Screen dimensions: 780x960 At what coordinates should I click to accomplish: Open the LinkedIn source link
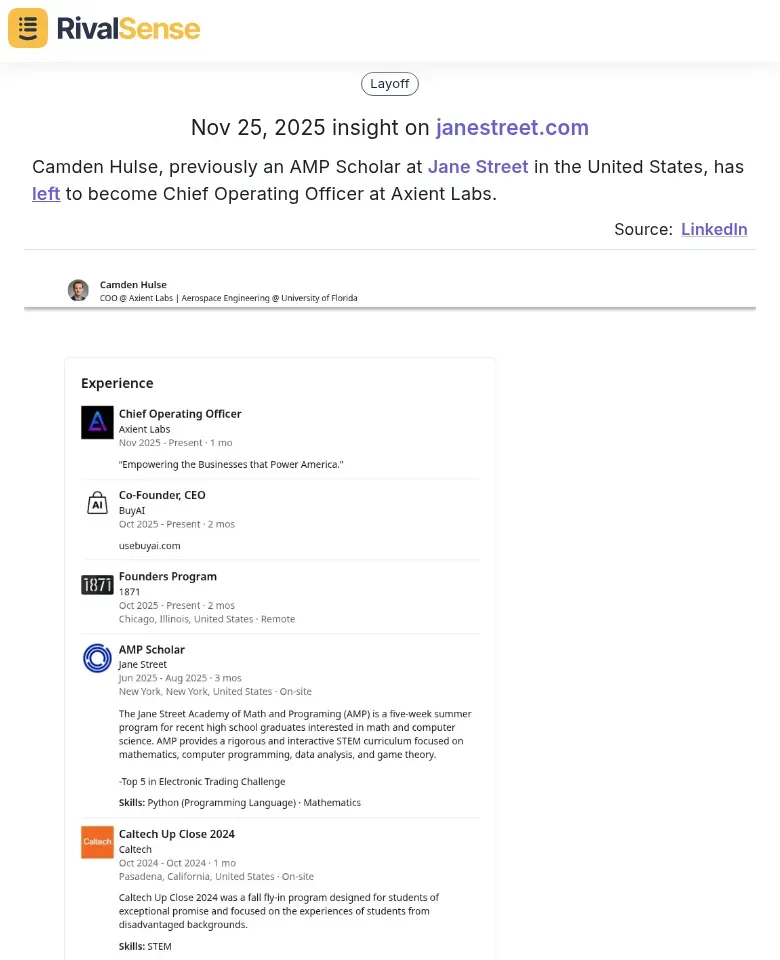[x=714, y=229]
